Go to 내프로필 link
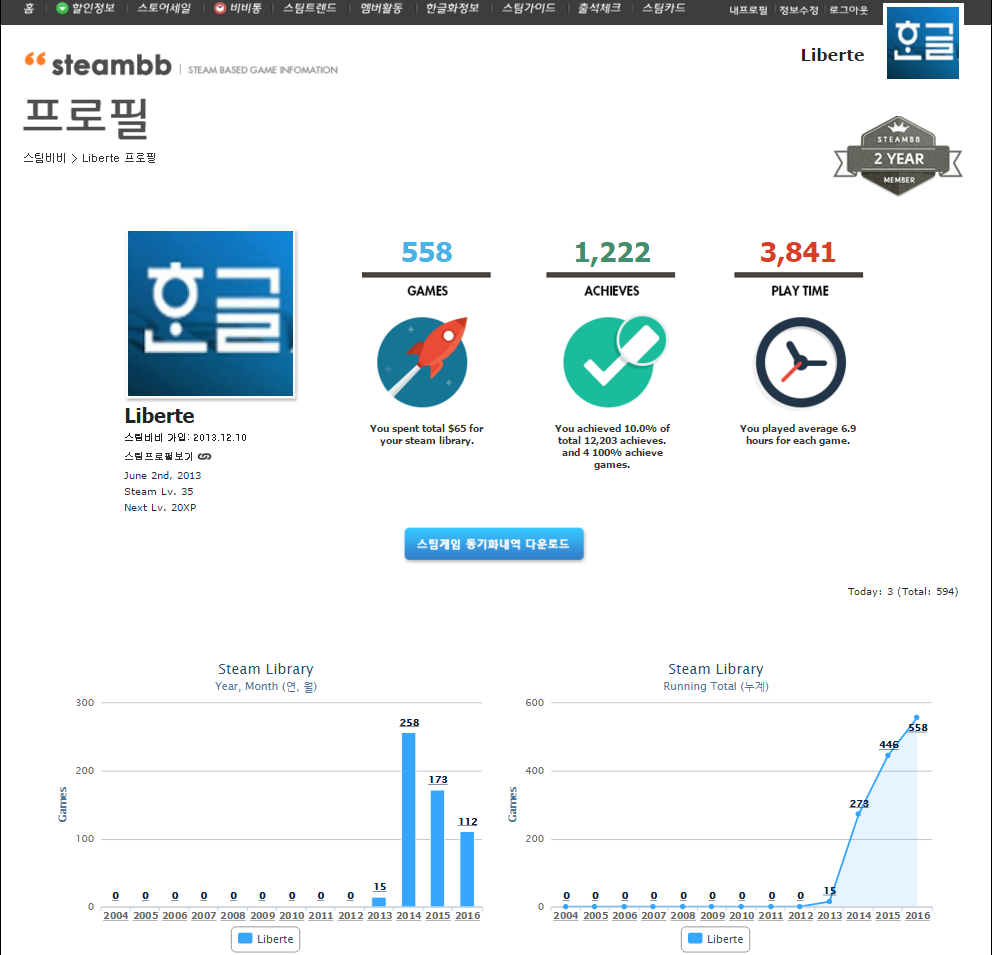Screen dimensions: 992x955 coord(748,10)
